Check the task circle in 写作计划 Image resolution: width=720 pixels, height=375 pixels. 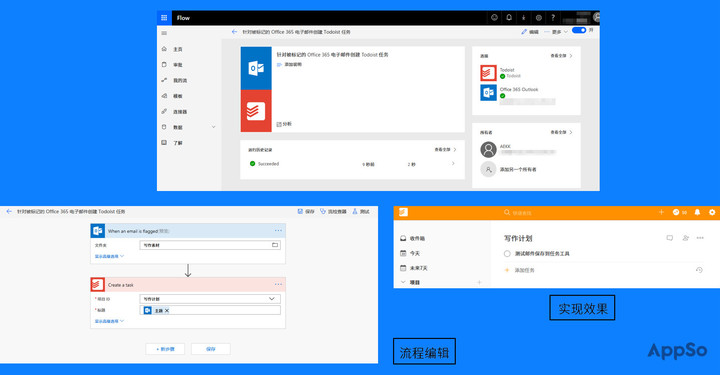(507, 253)
